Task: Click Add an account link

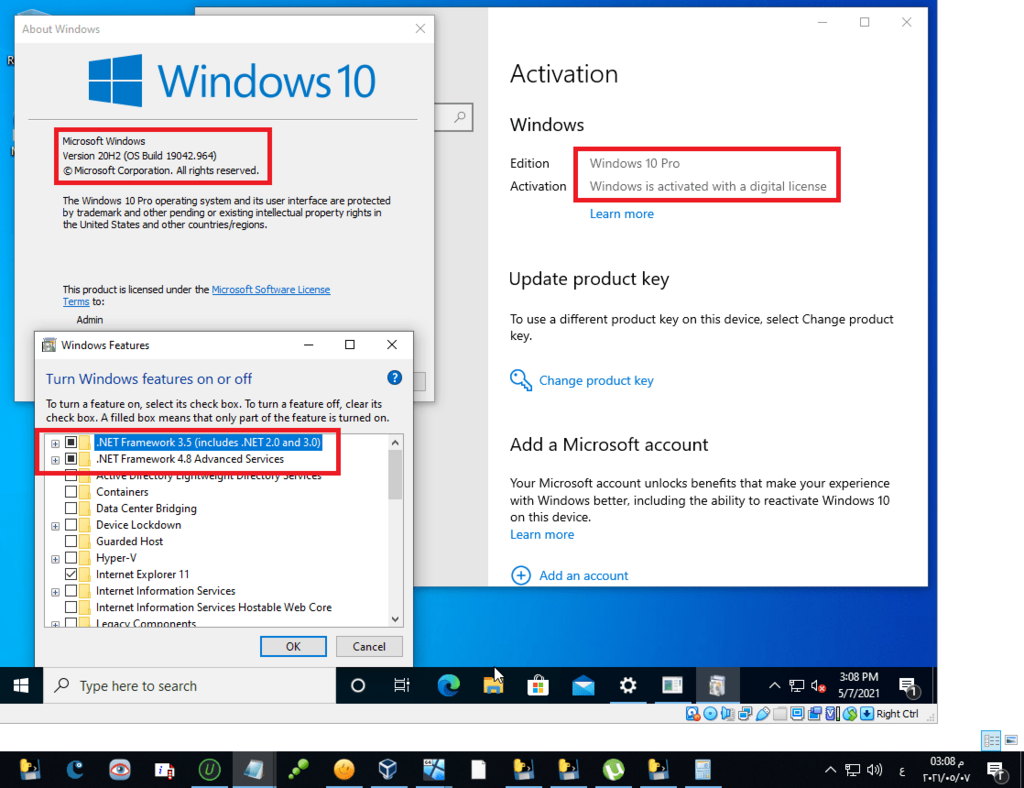Action: click(x=583, y=575)
